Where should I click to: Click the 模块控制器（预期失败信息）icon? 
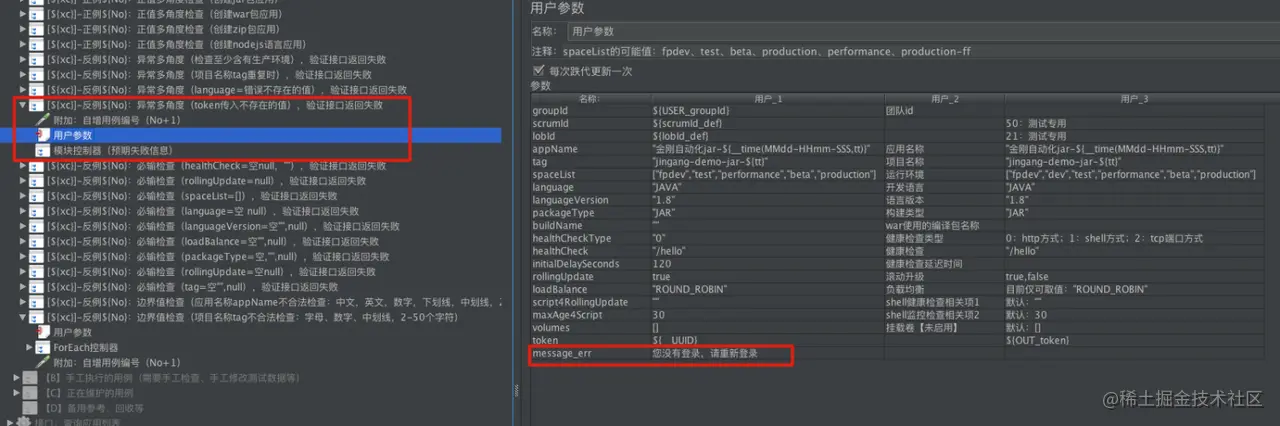click(x=42, y=150)
